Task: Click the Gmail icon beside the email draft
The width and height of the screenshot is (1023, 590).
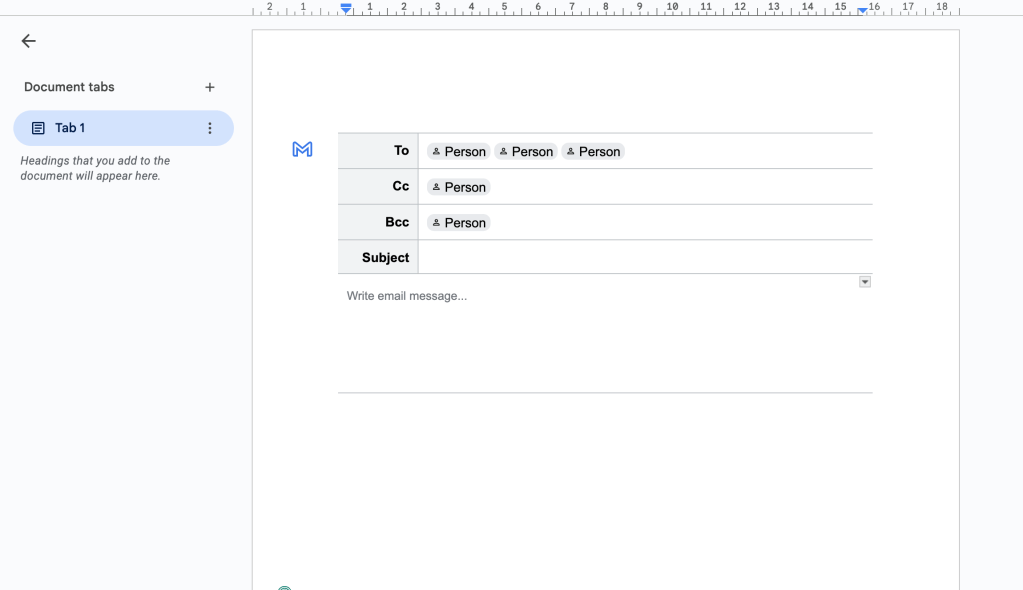Action: (x=302, y=150)
